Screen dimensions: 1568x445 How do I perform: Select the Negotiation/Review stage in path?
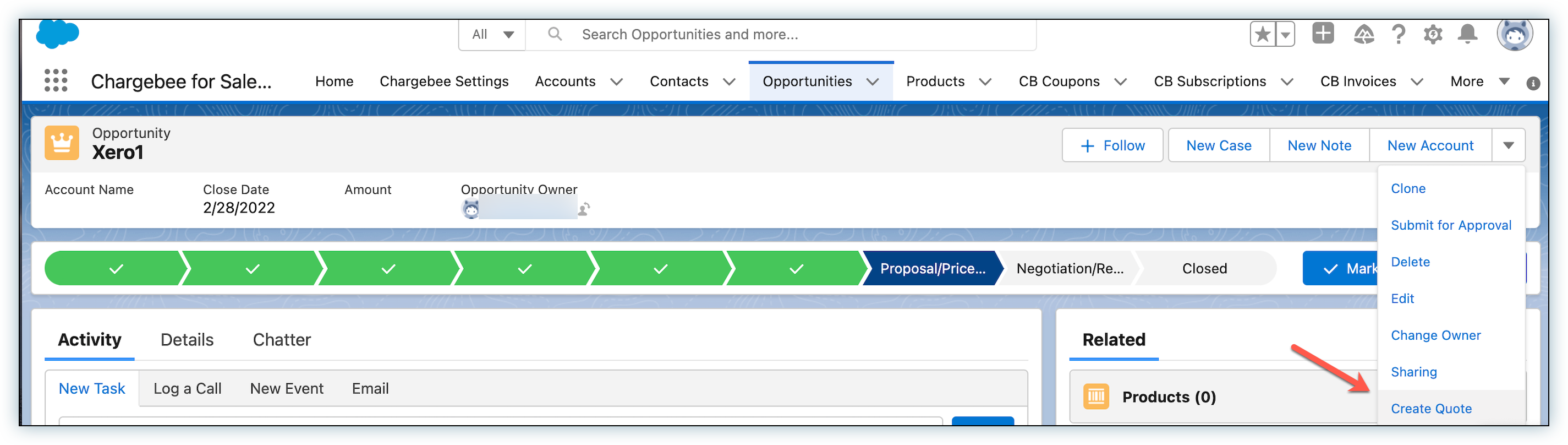tap(1070, 268)
